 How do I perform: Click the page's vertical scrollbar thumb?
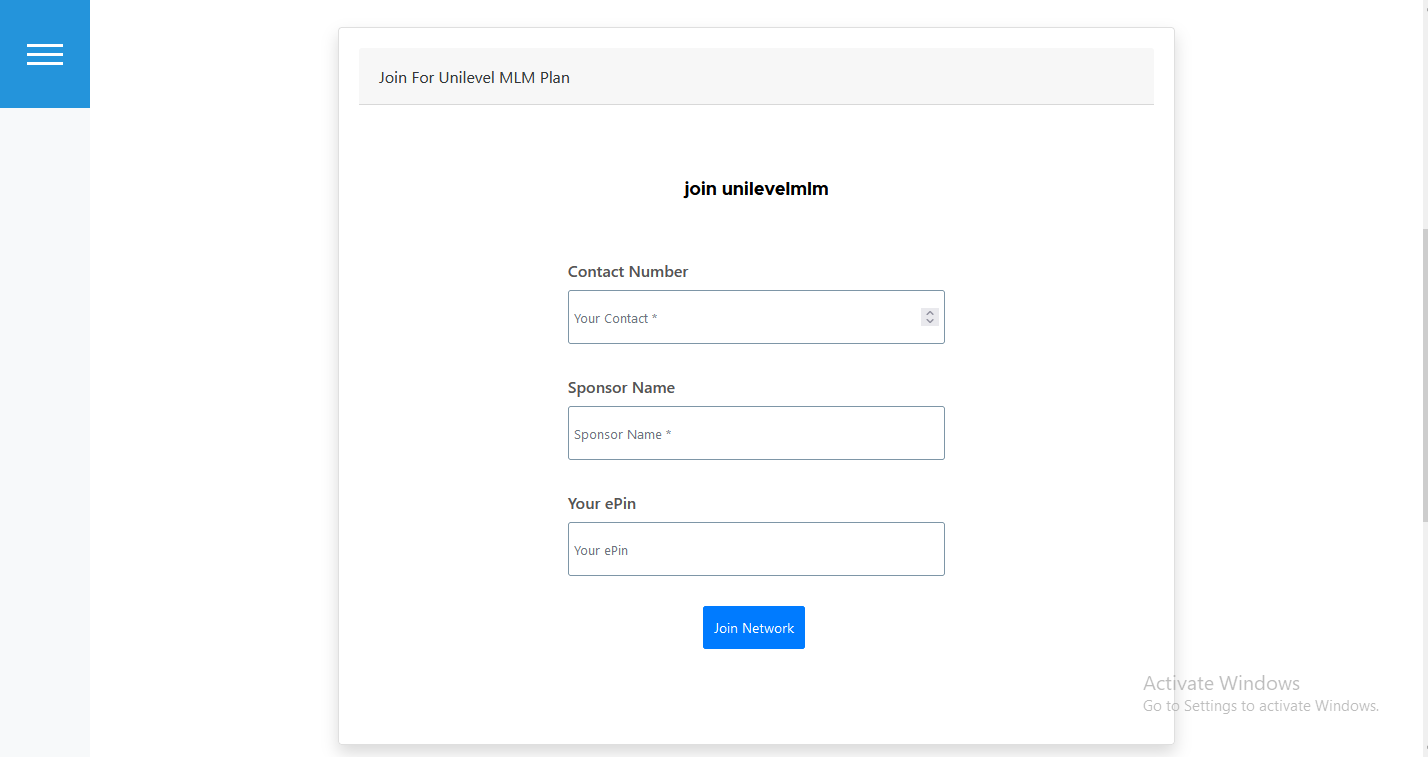[x=1423, y=375]
